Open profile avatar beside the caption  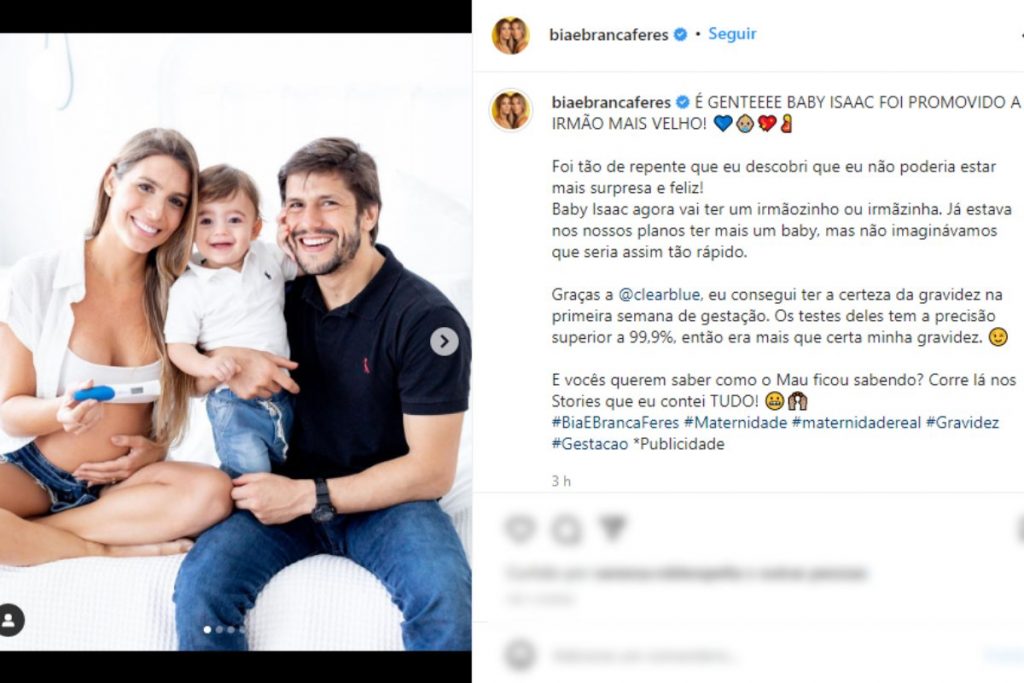coord(511,110)
